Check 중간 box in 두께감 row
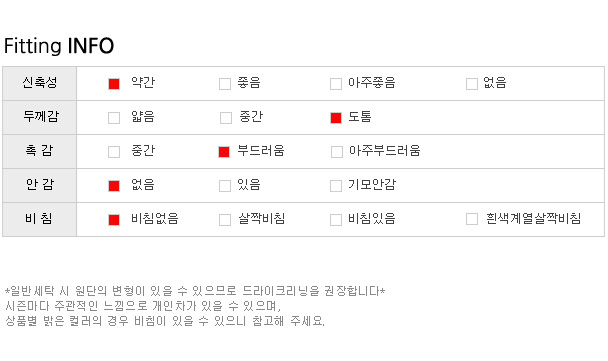Viewport: 608px width, 361px height. (226, 118)
